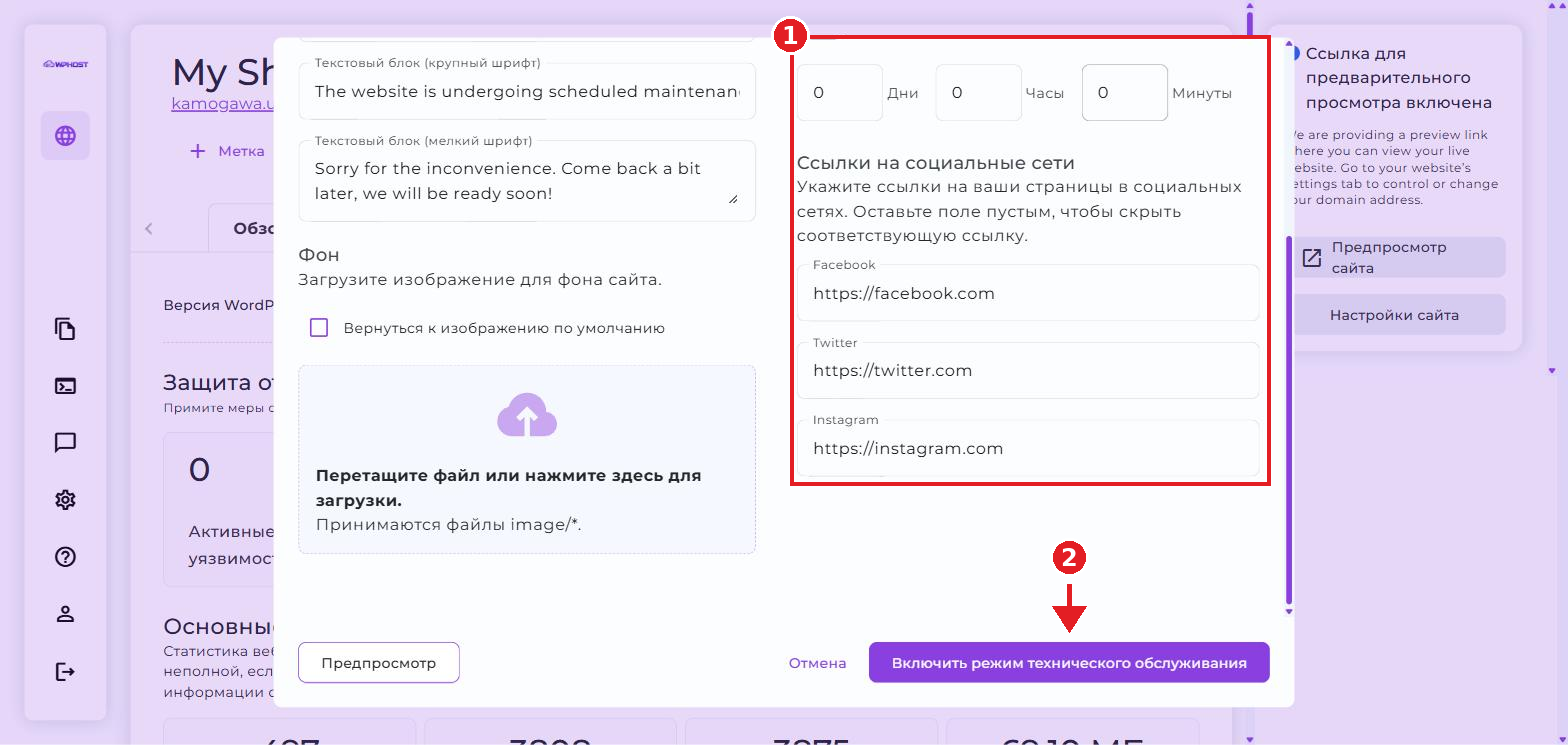The image size is (1568, 745).
Task: Click the Facebook link input field
Action: [1028, 293]
